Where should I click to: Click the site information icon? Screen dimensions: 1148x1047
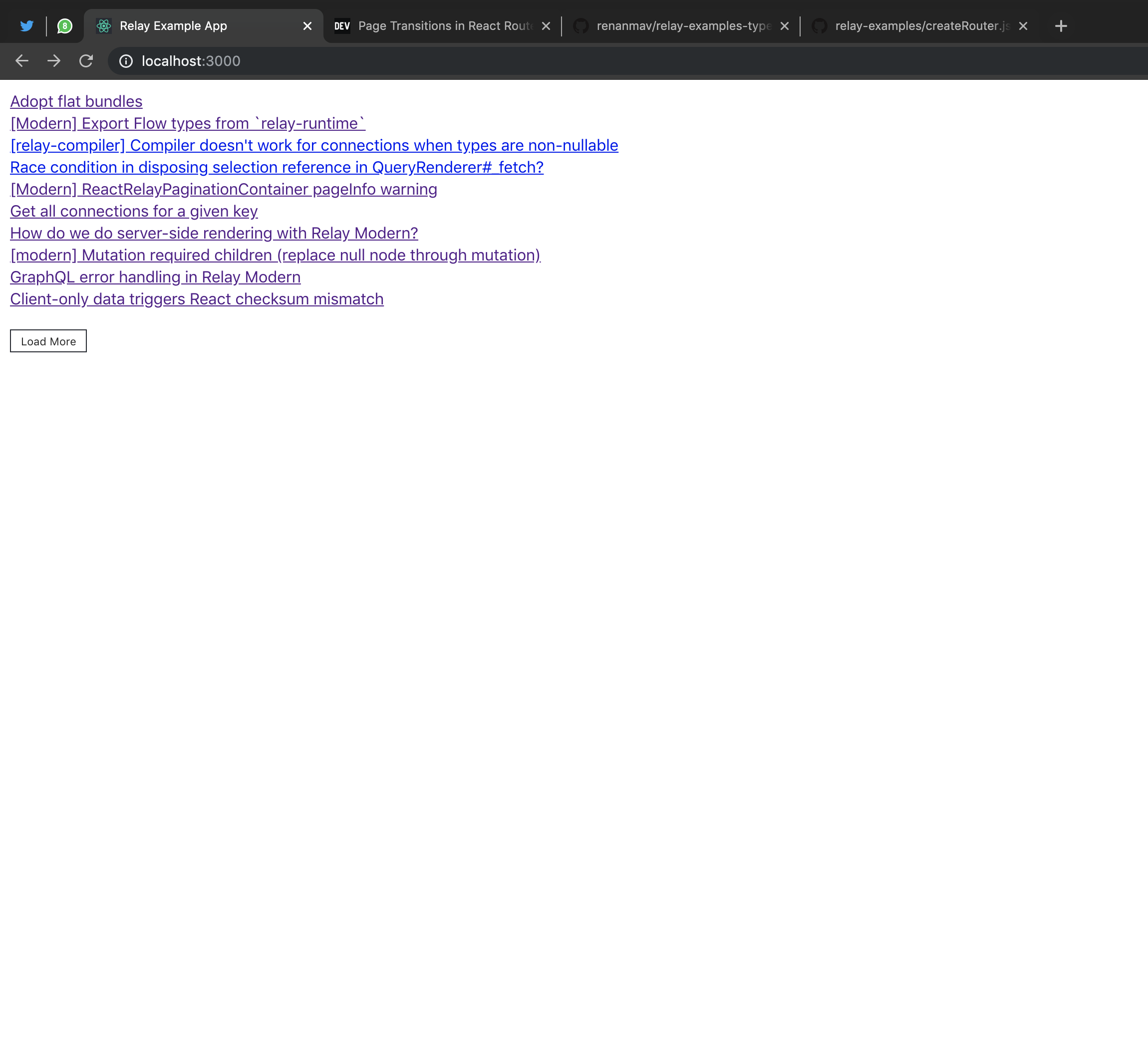[126, 61]
